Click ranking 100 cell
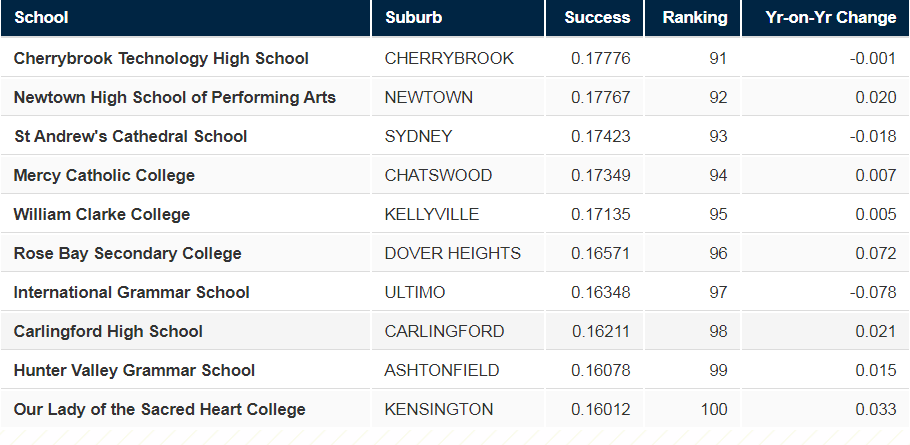 (x=713, y=409)
